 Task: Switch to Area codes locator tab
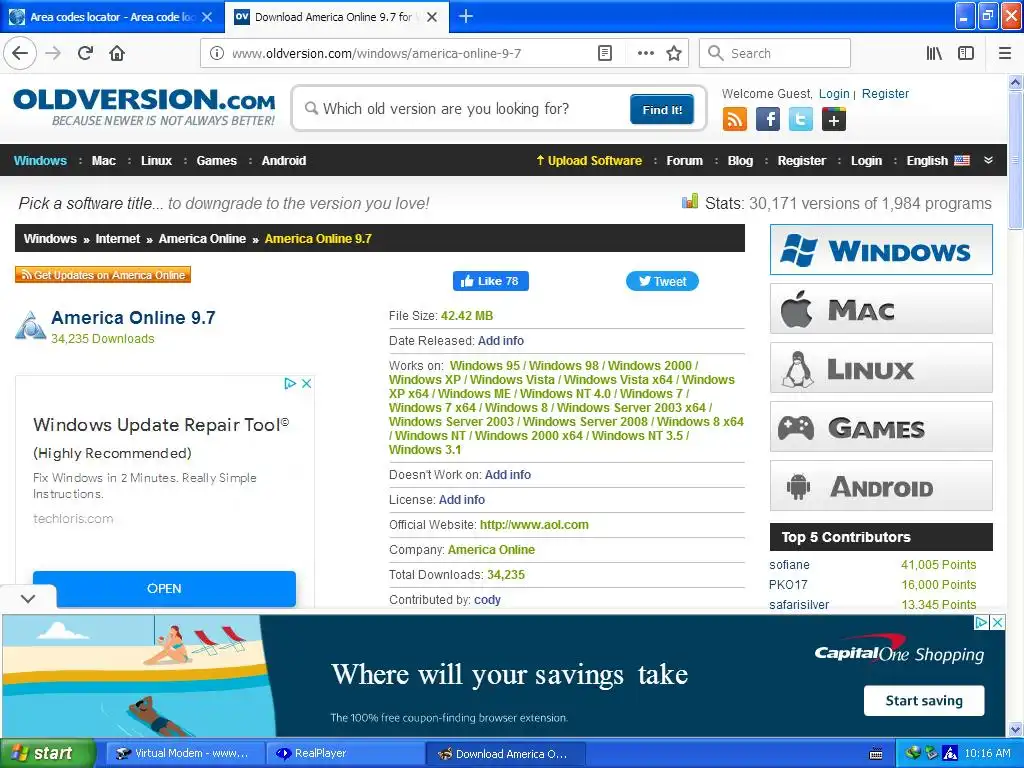[x=112, y=17]
